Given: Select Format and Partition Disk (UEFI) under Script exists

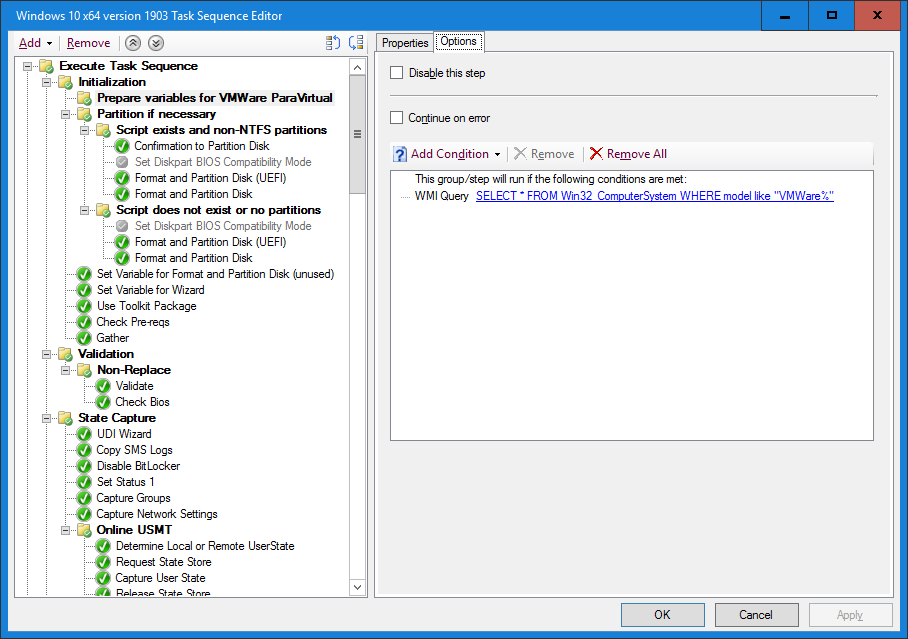Looking at the screenshot, I should point(210,178).
